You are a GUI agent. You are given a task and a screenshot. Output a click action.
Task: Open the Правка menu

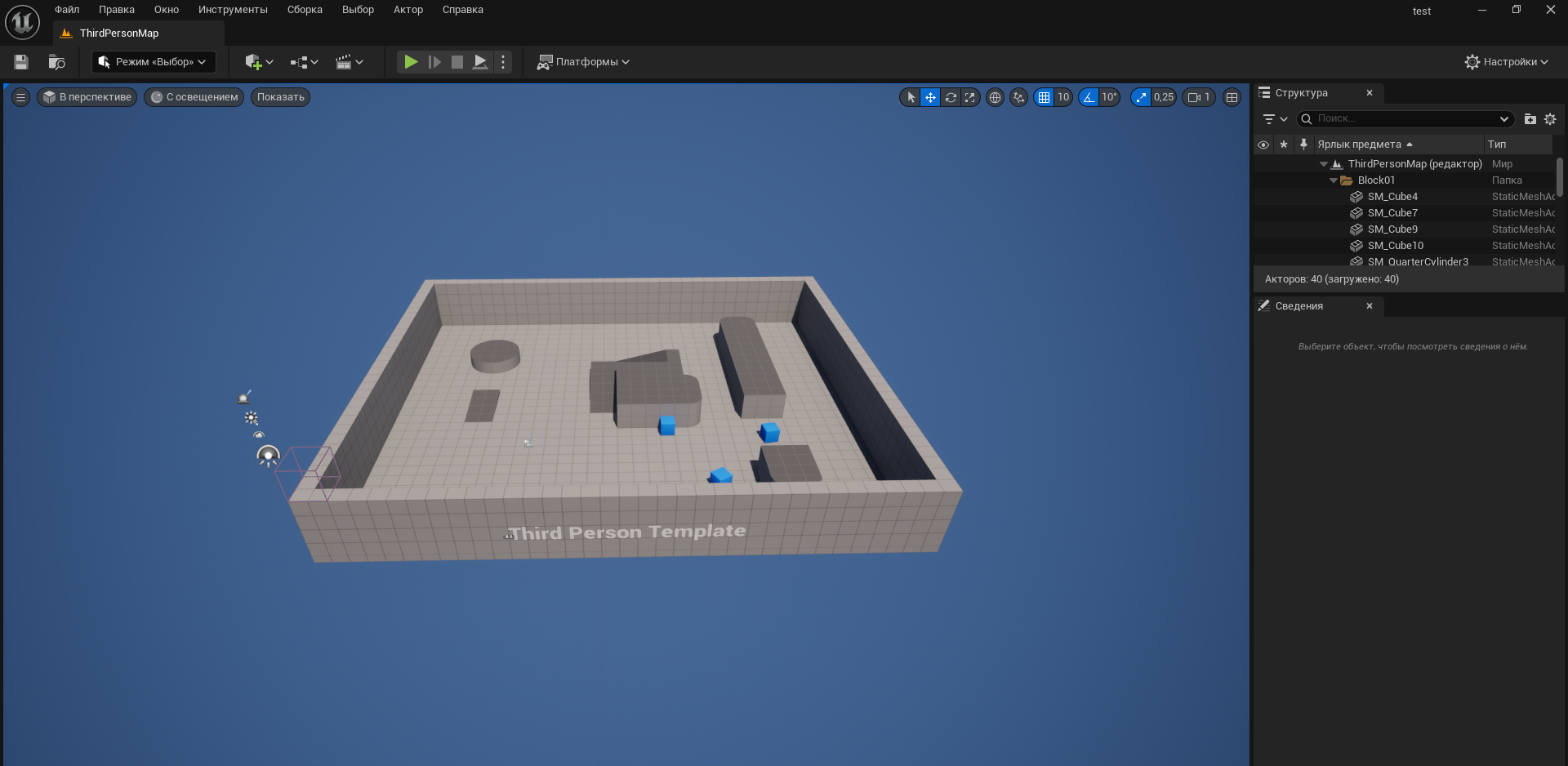pos(117,10)
